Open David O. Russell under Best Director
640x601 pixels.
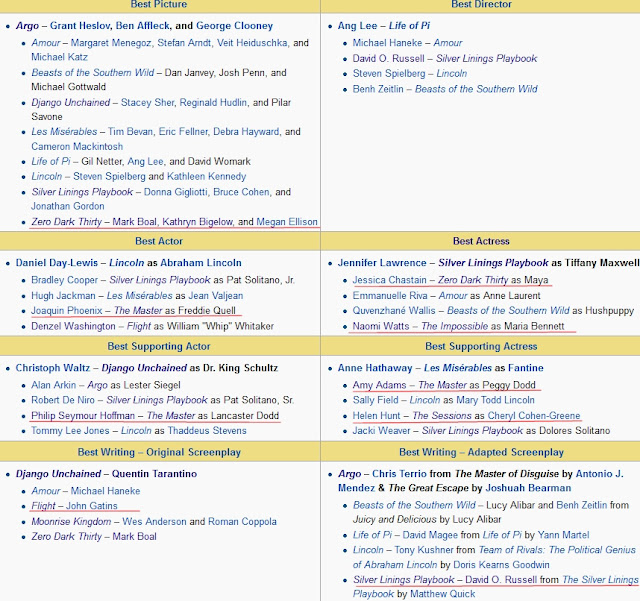coord(389,58)
